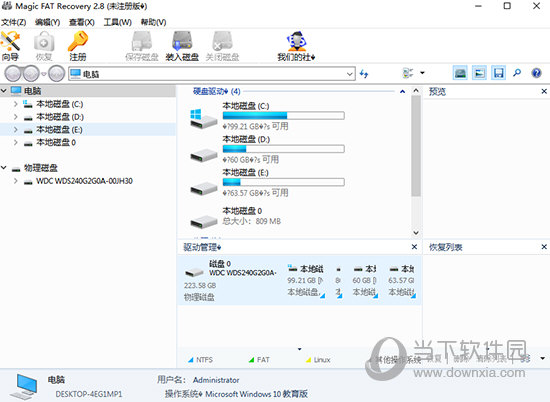Click the 本地磁盘 (D:) usage bar

pyautogui.click(x=283, y=149)
